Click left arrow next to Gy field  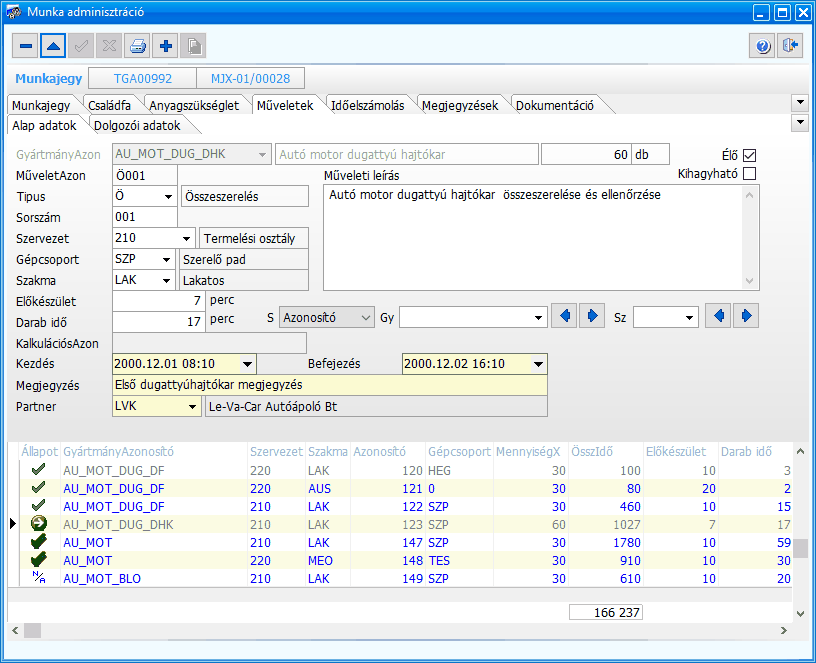[564, 316]
